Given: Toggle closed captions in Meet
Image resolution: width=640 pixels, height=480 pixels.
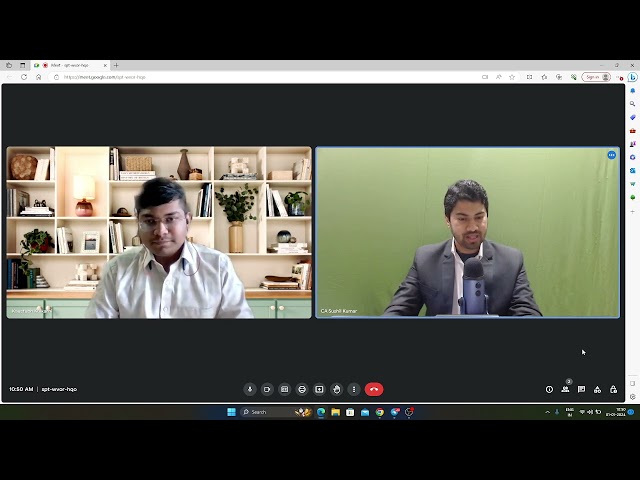Looking at the screenshot, I should pyautogui.click(x=284, y=389).
